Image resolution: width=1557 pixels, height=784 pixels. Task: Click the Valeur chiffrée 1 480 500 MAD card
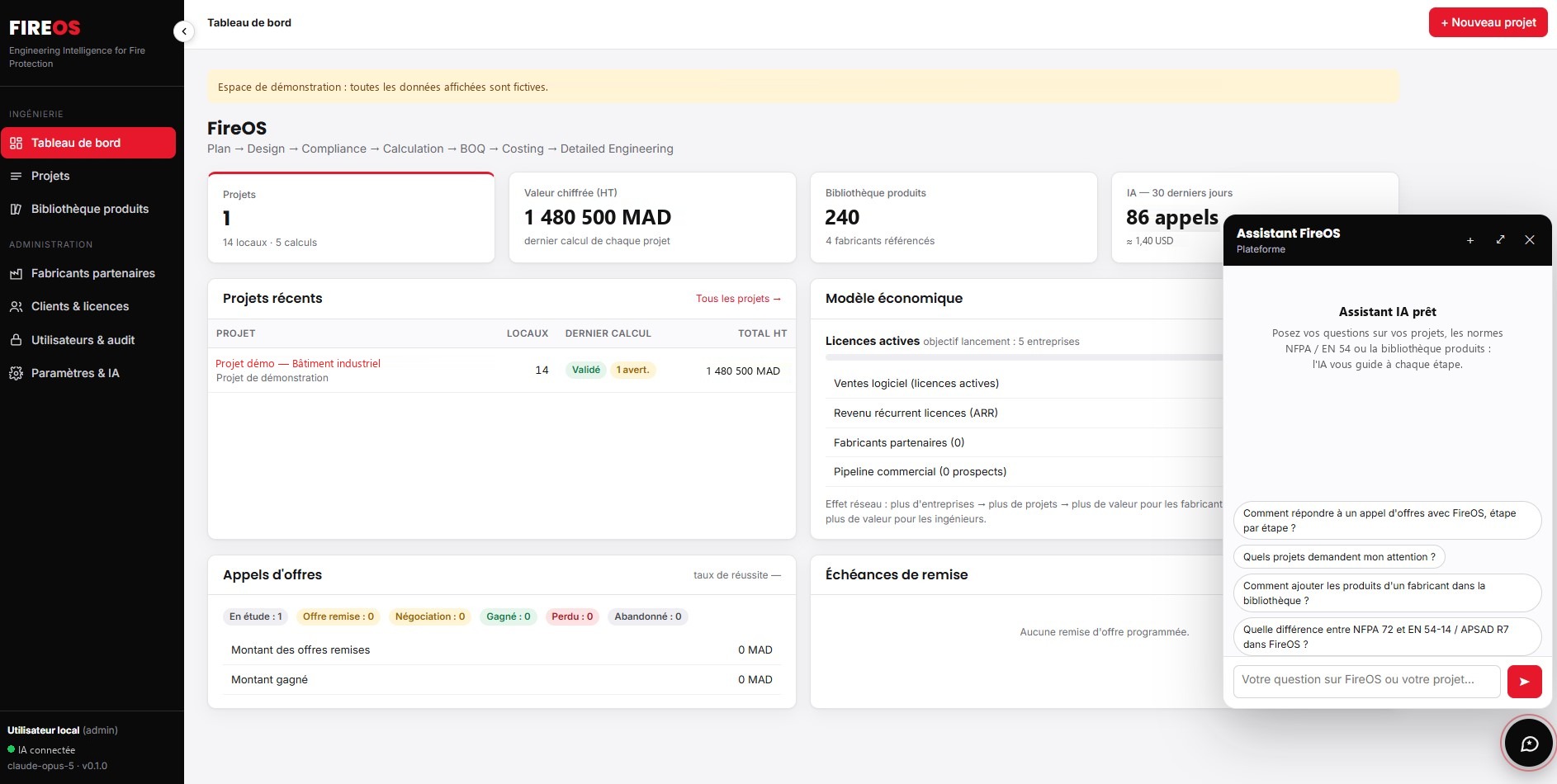[652, 218]
